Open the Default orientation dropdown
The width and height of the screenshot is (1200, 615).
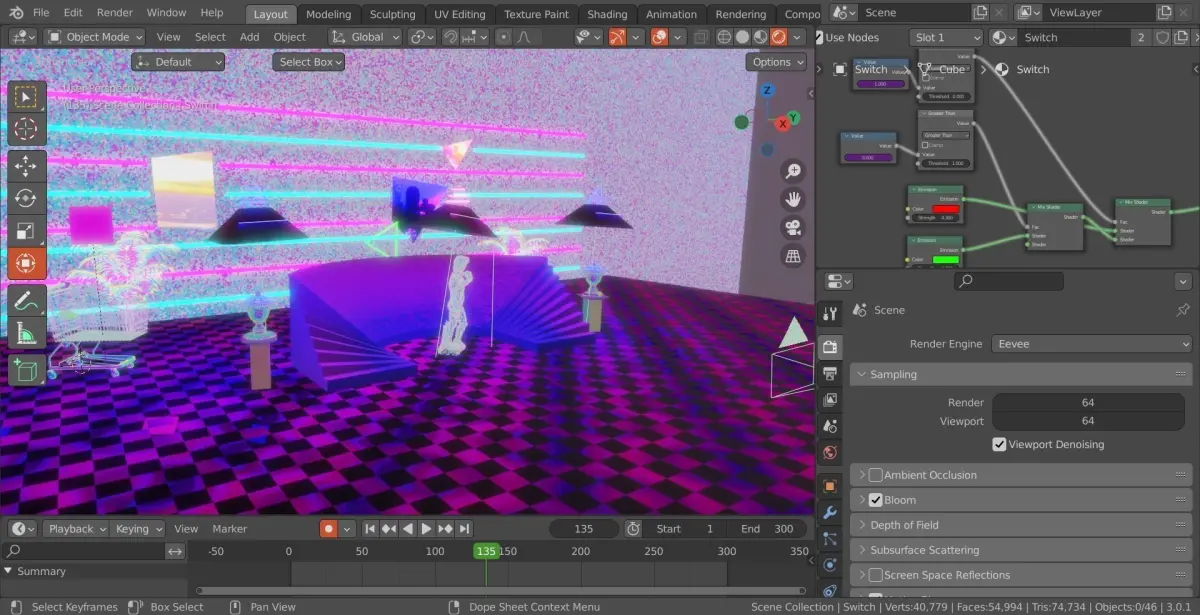click(x=178, y=62)
